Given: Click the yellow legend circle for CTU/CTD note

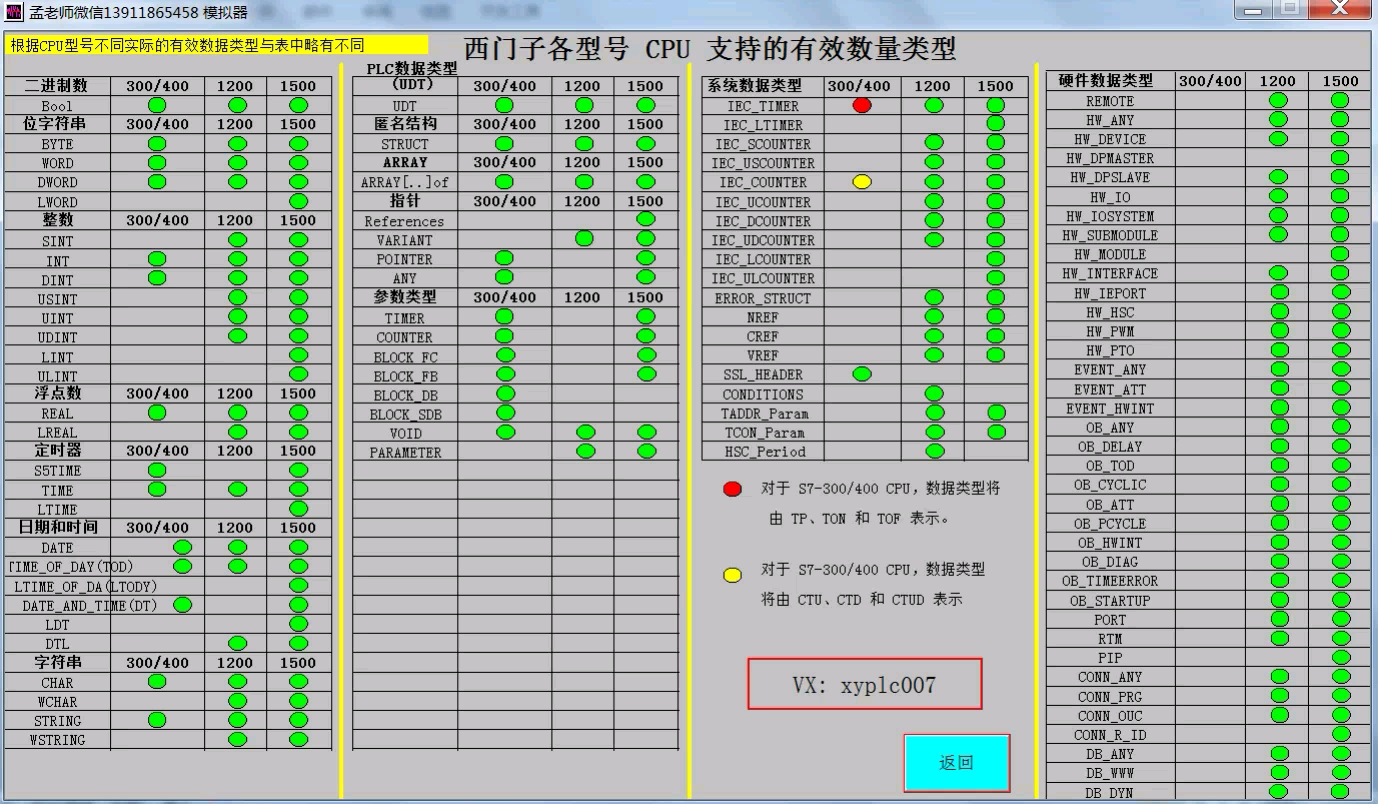Looking at the screenshot, I should (x=733, y=571).
